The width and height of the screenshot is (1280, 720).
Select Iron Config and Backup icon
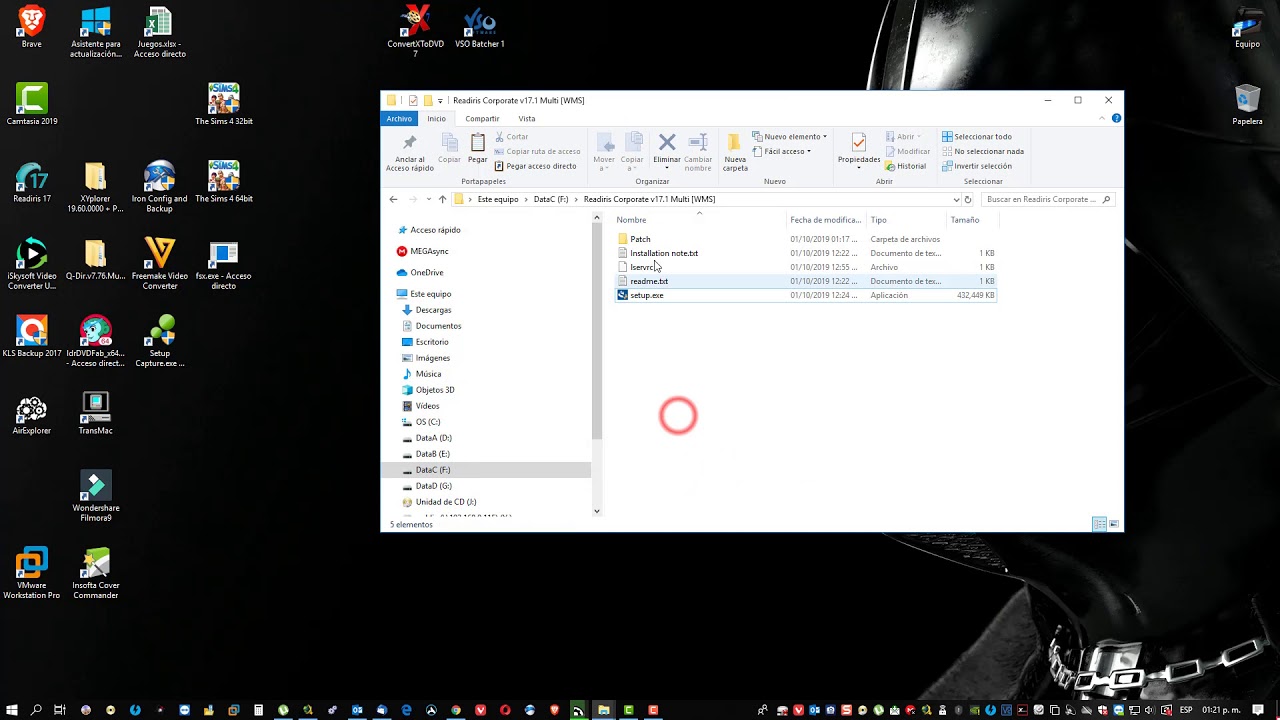pos(159,186)
